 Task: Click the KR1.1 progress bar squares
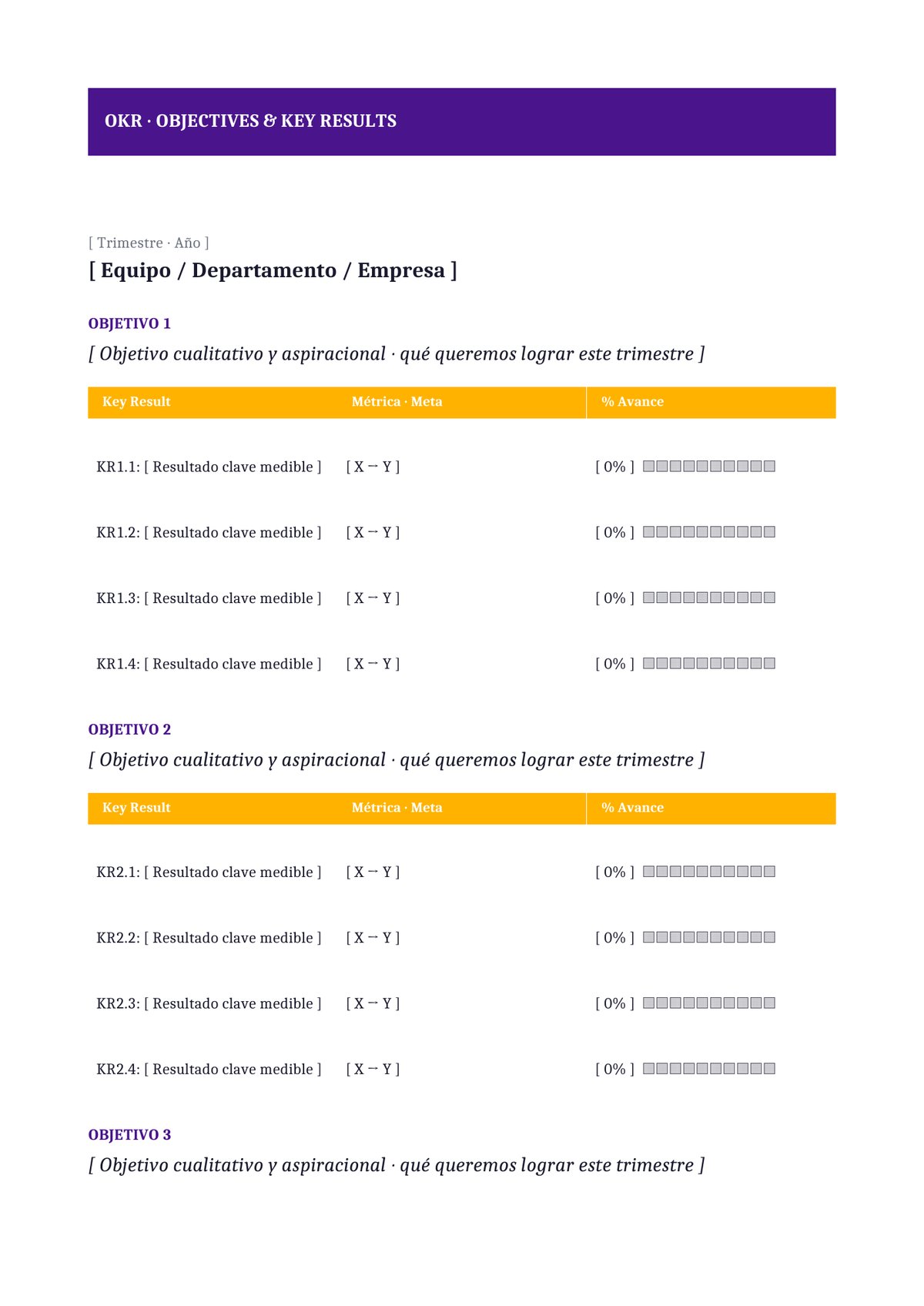708,466
